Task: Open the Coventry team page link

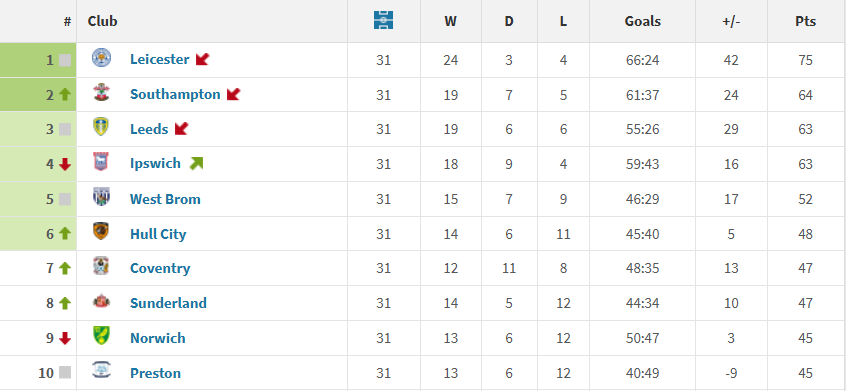Action: (160, 269)
